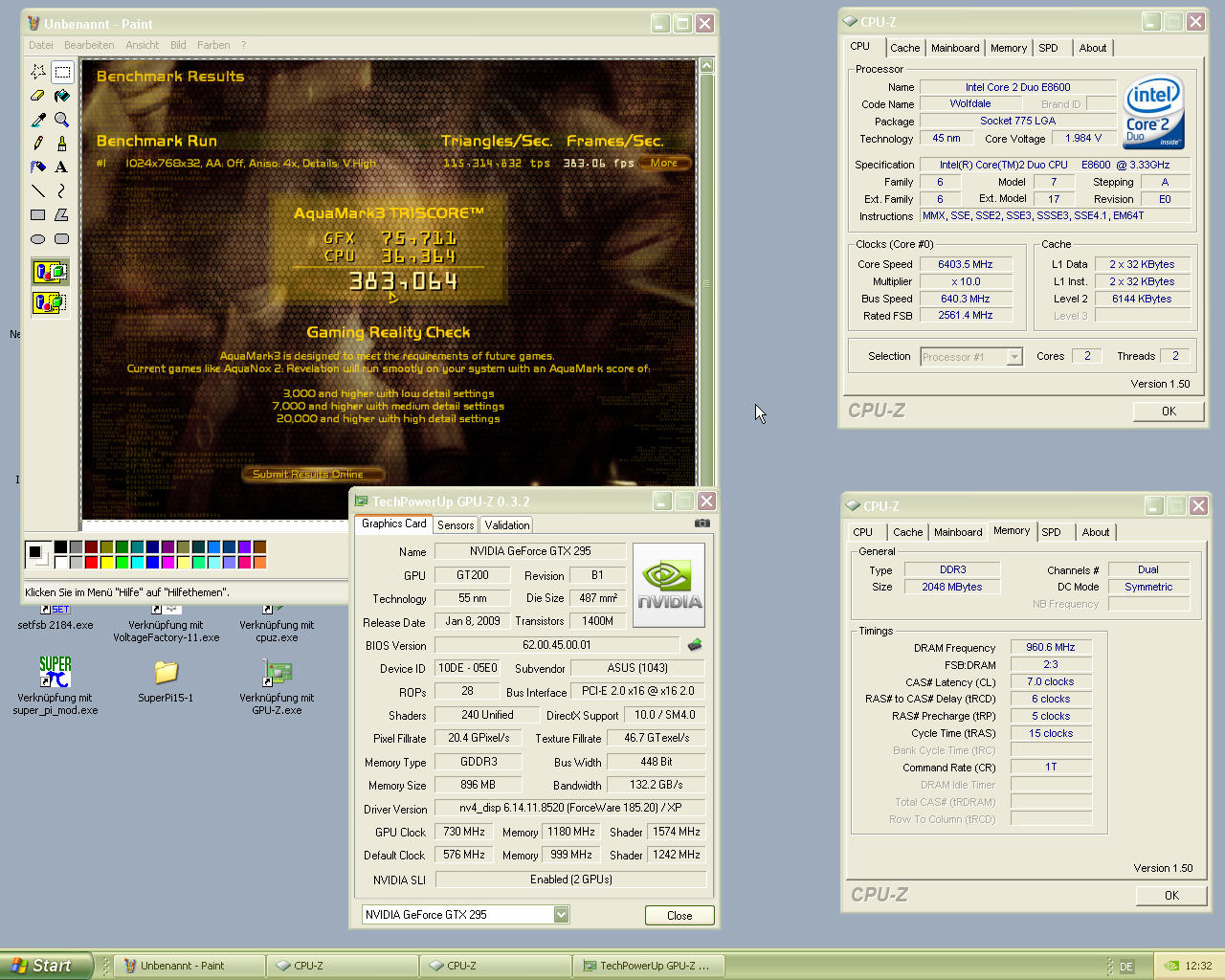Choose the transparent selection option in Paint
The width and height of the screenshot is (1225, 980).
50,303
